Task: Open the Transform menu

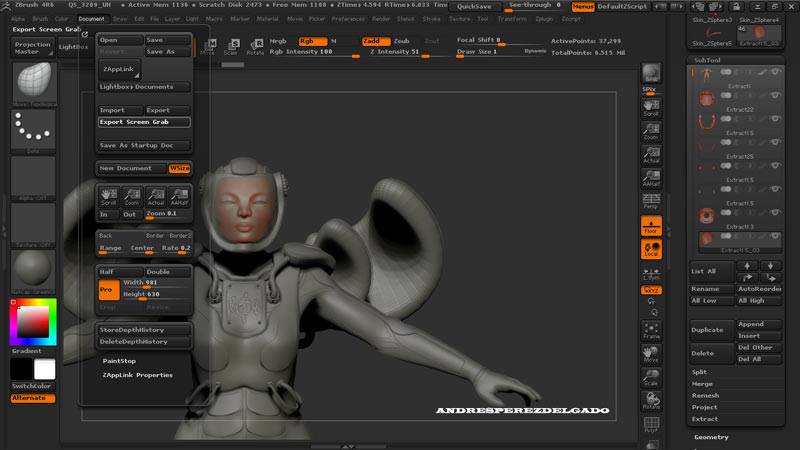Action: (512, 19)
